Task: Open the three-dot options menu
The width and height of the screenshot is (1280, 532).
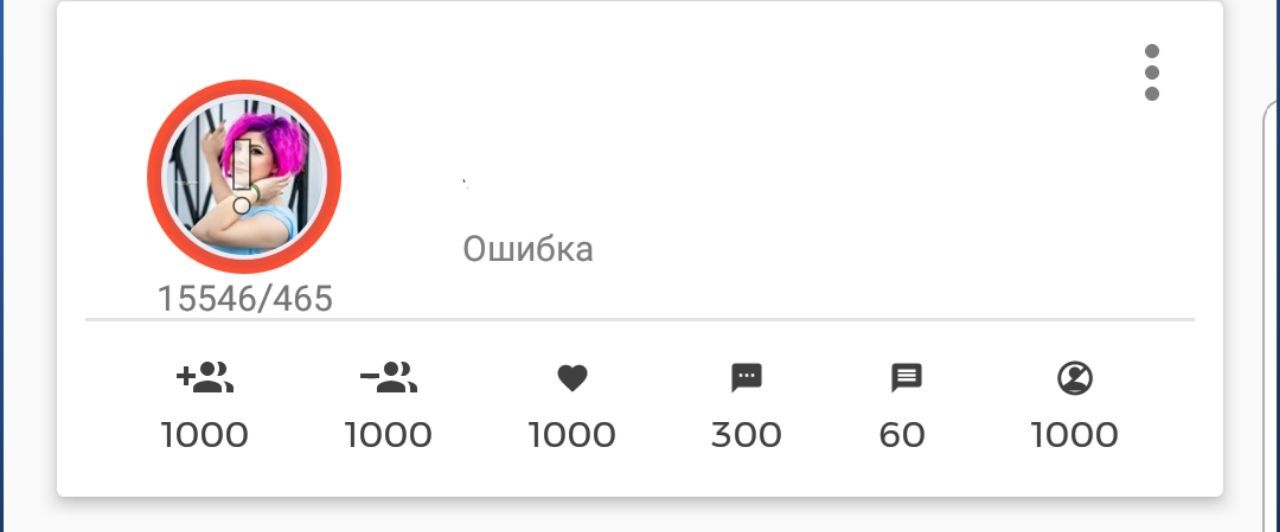Action: click(x=1152, y=72)
